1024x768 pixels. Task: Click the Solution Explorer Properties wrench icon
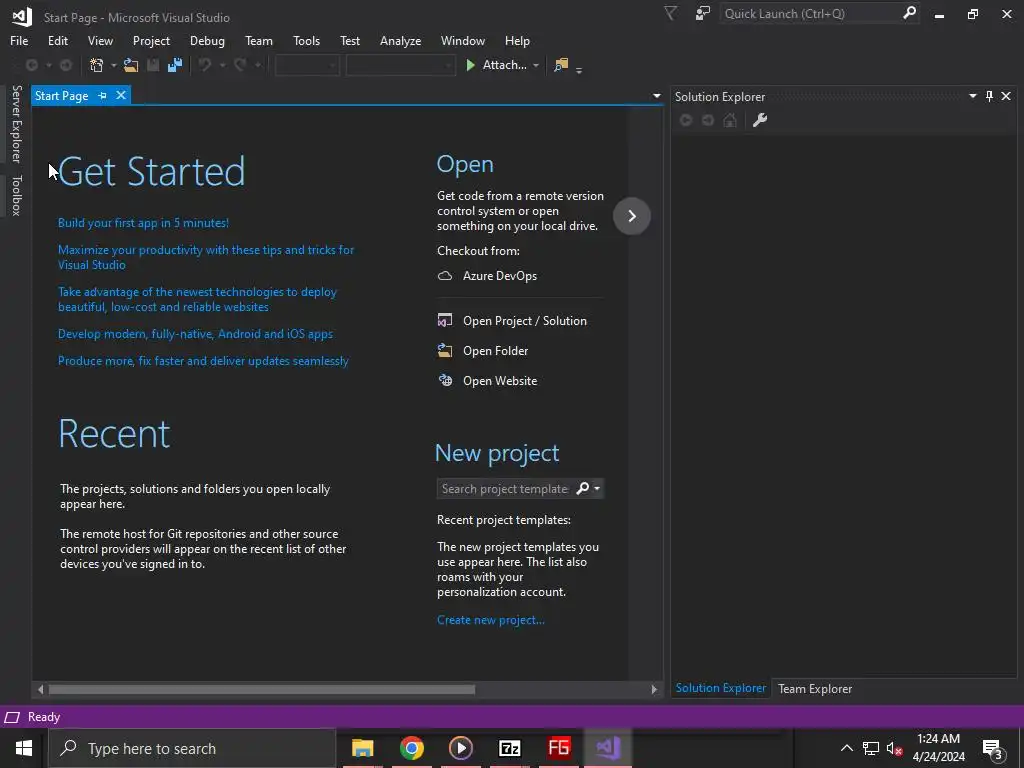pos(760,120)
